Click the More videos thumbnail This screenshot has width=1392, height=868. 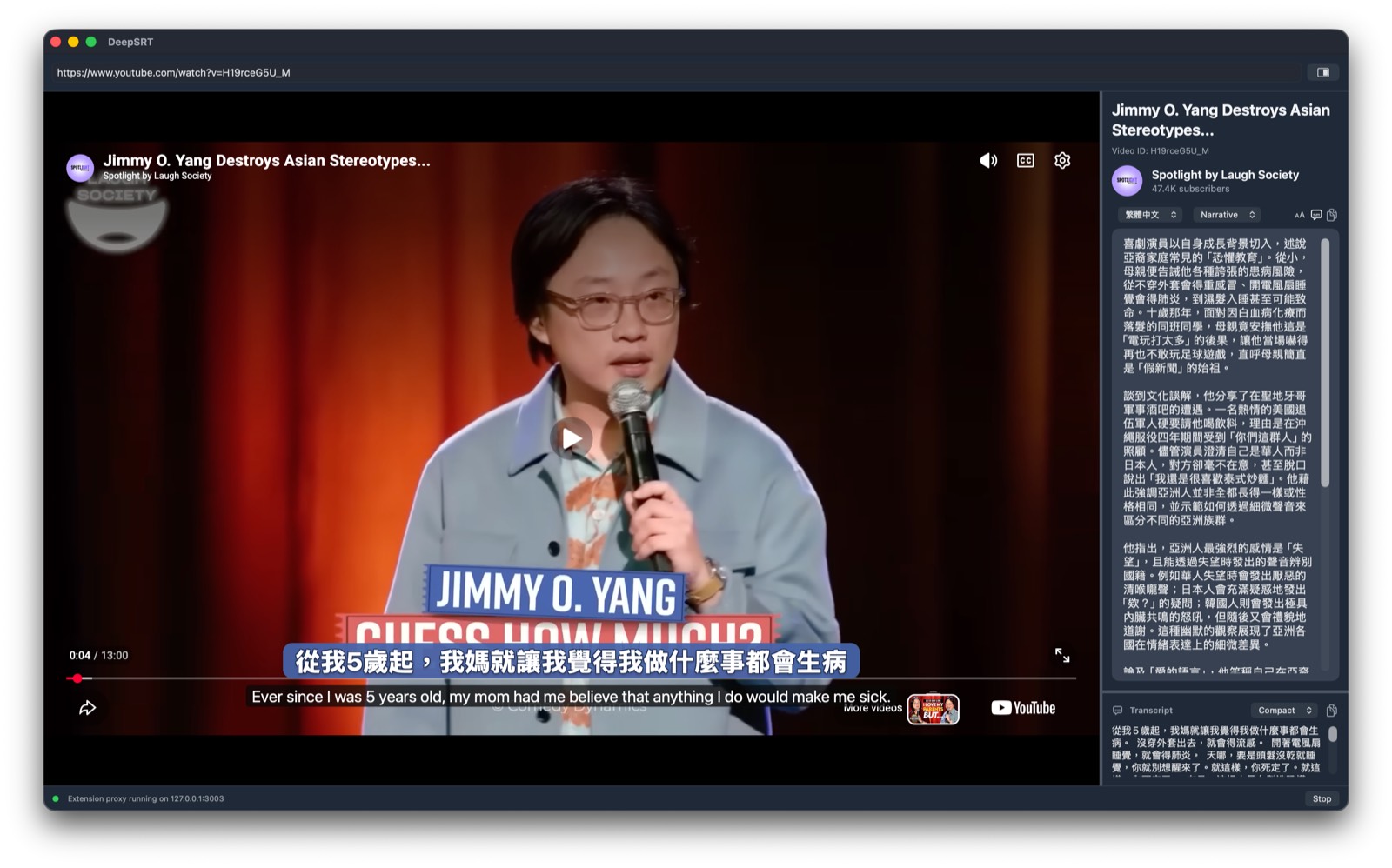click(x=933, y=709)
